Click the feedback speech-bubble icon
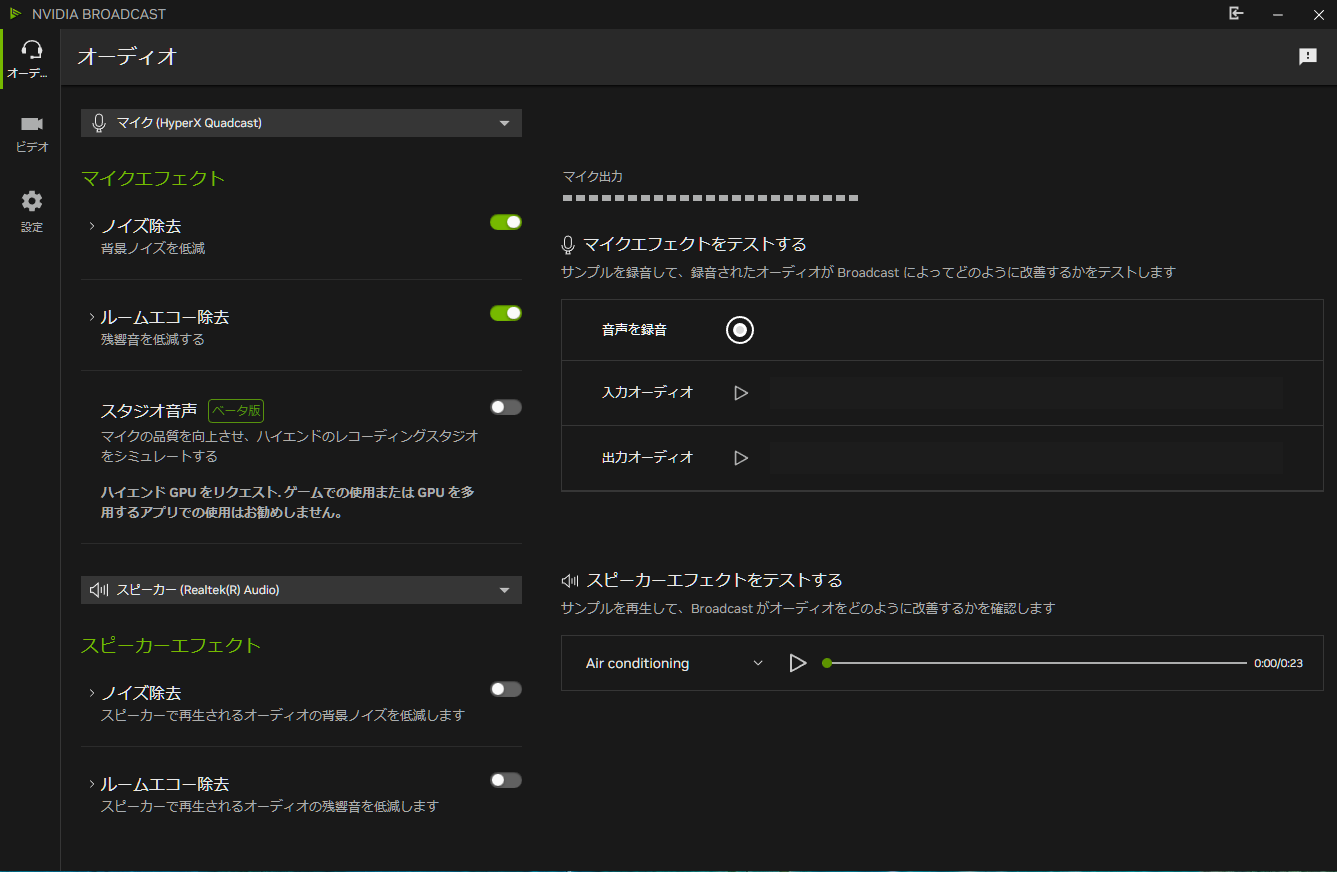Image resolution: width=1337 pixels, height=872 pixels. click(x=1308, y=57)
